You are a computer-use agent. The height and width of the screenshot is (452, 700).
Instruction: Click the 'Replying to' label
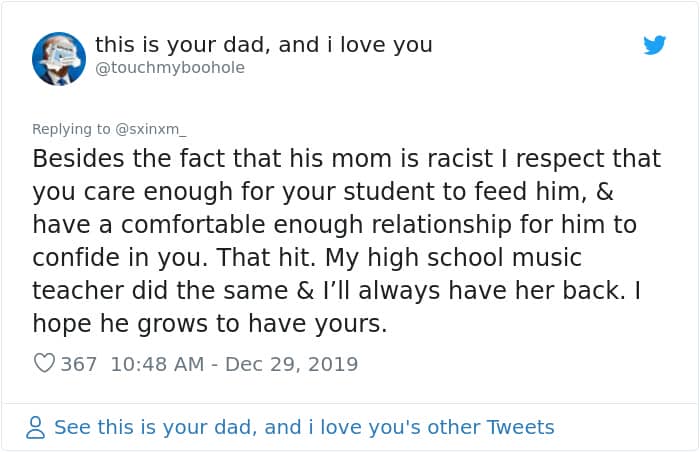click(71, 128)
